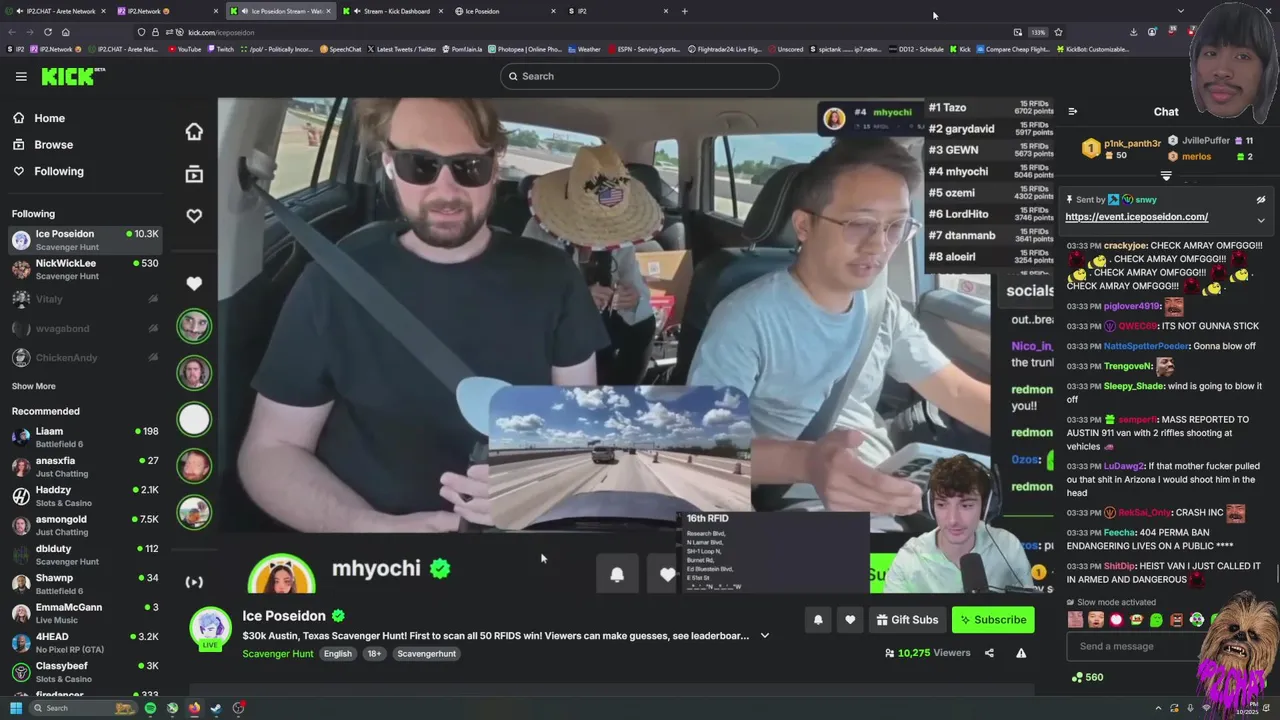Click the in-stream outlined heart icon
1280x720 pixels.
click(x=194, y=216)
